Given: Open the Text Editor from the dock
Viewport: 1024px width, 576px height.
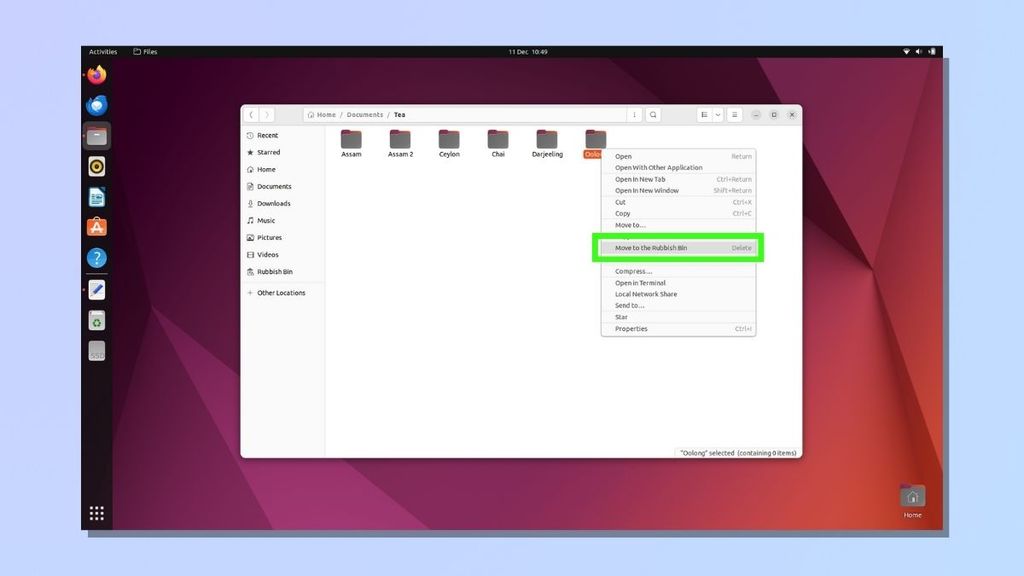Looking at the screenshot, I should coord(97,290).
